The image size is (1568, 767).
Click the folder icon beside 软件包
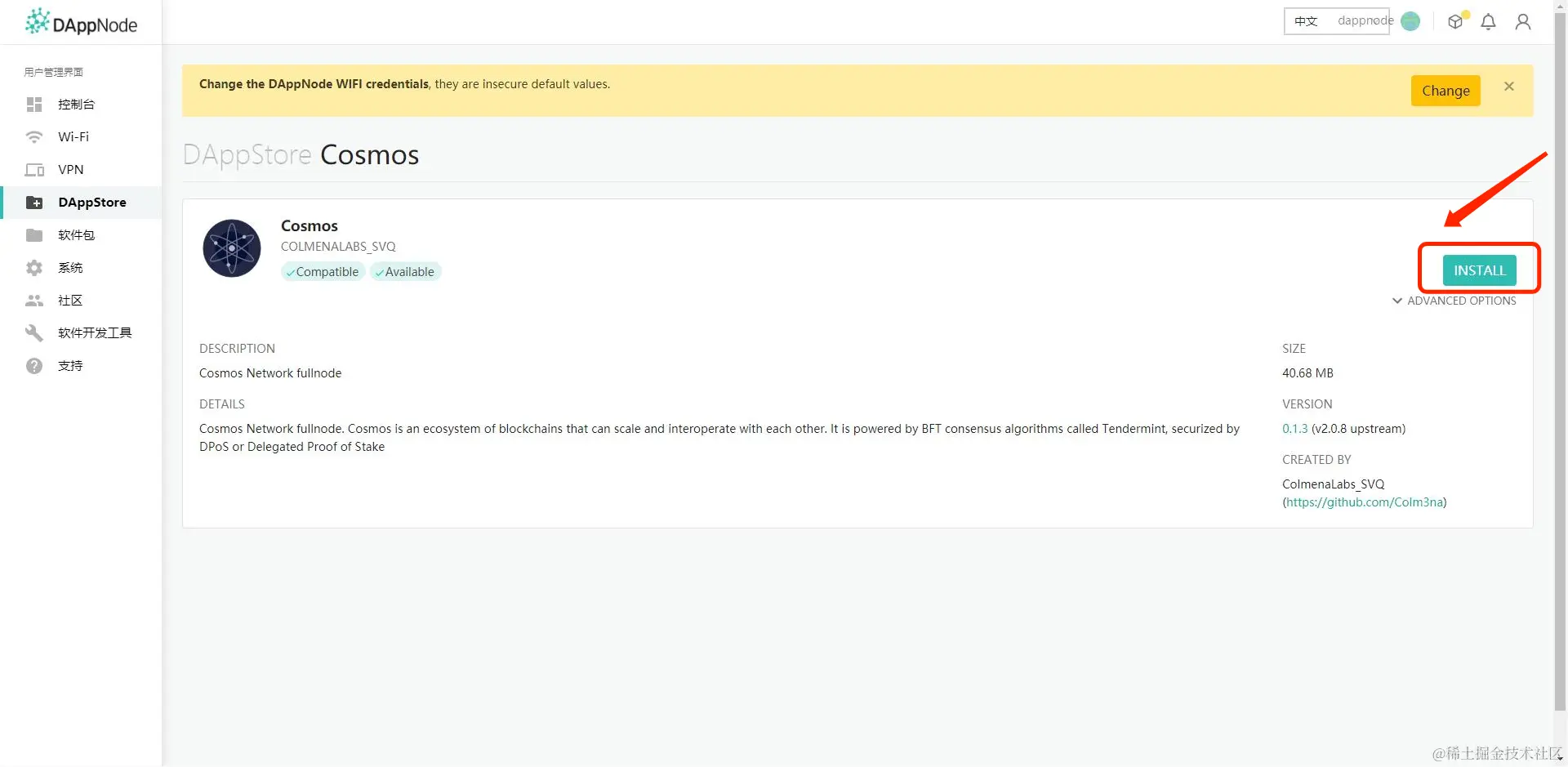34,235
